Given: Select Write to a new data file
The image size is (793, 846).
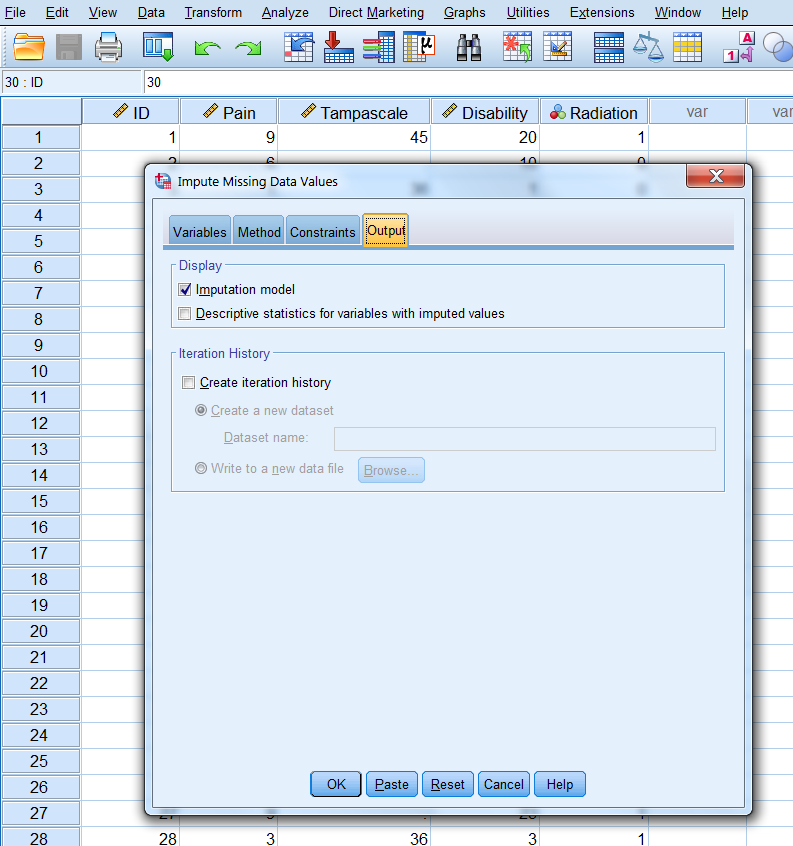Looking at the screenshot, I should click(201, 468).
